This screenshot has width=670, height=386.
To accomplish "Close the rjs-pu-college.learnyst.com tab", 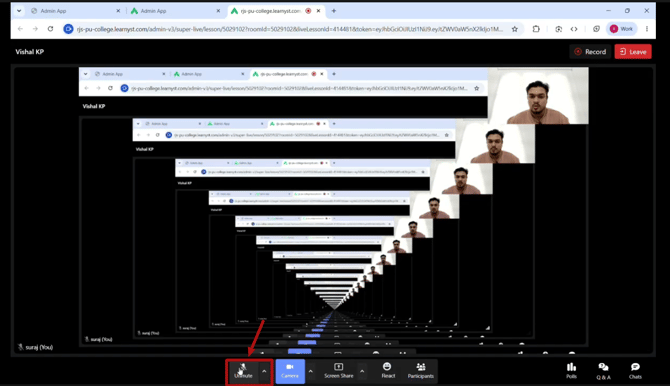I will coord(318,11).
